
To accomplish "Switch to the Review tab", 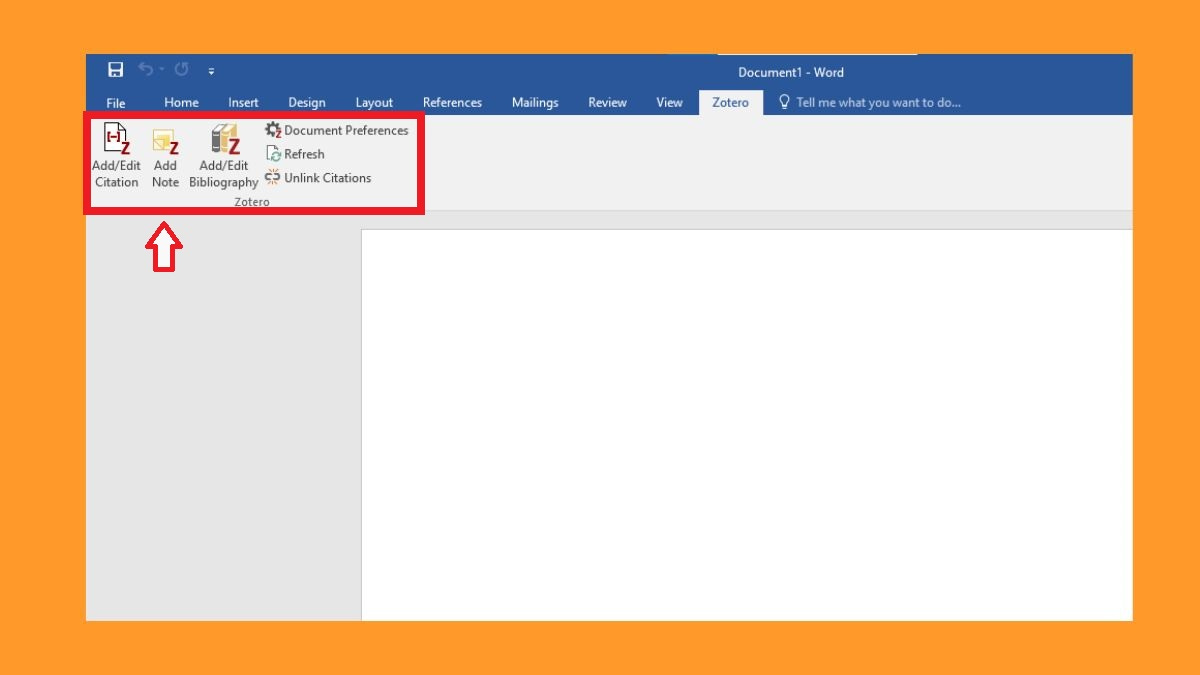I will [x=607, y=102].
